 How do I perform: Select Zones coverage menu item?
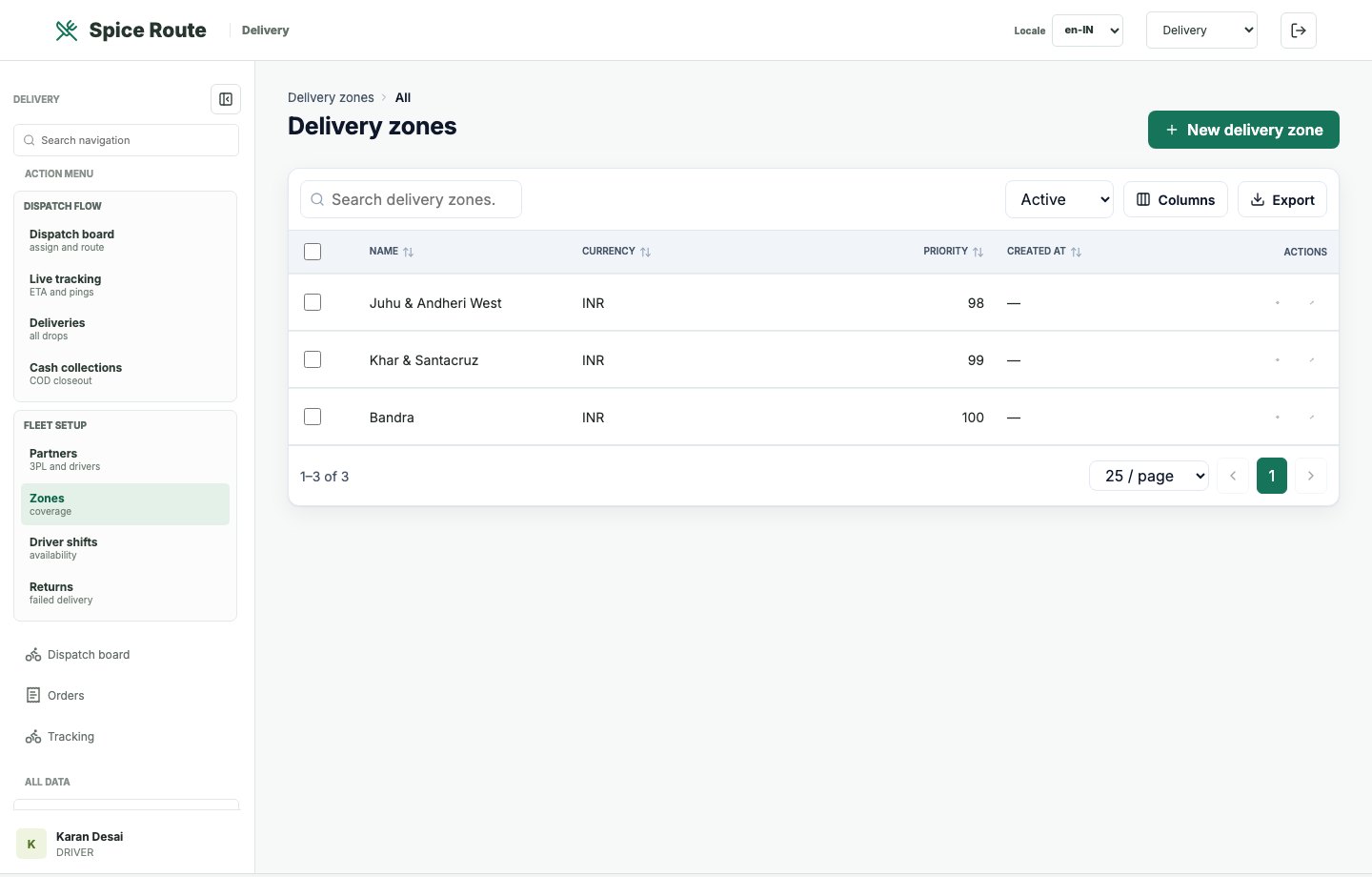tap(125, 504)
